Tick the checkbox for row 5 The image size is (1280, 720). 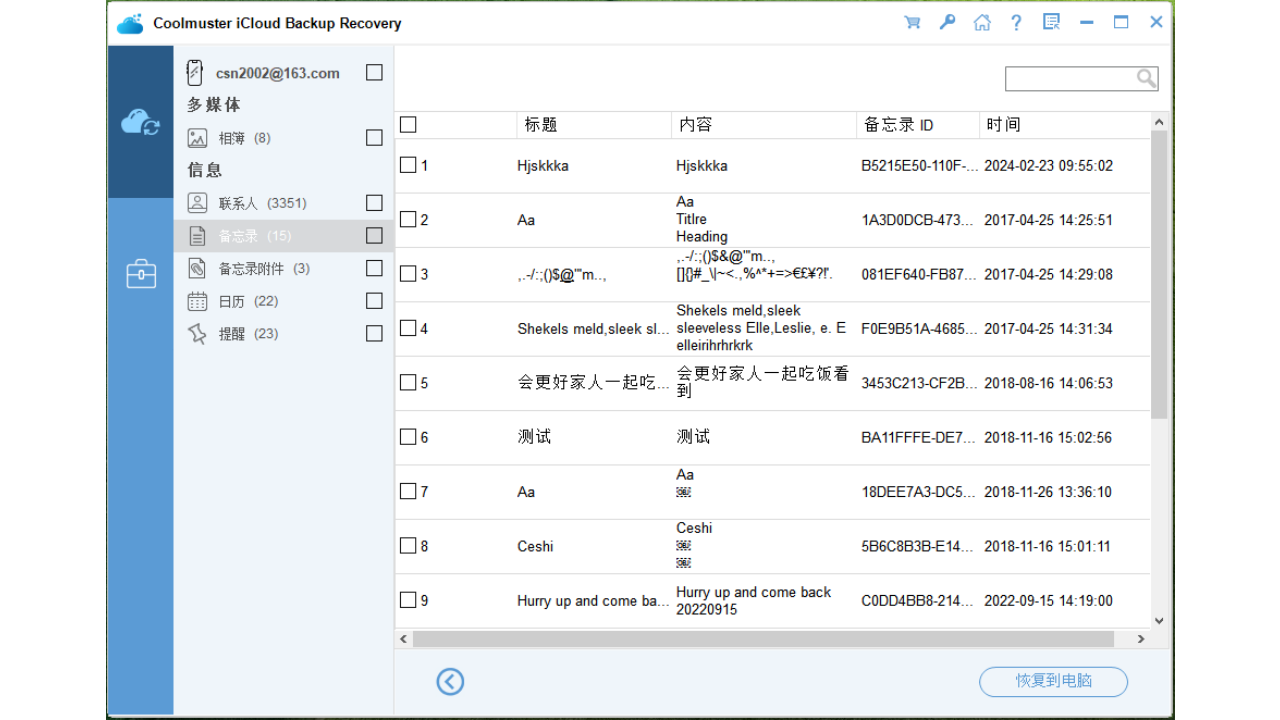pyautogui.click(x=409, y=381)
